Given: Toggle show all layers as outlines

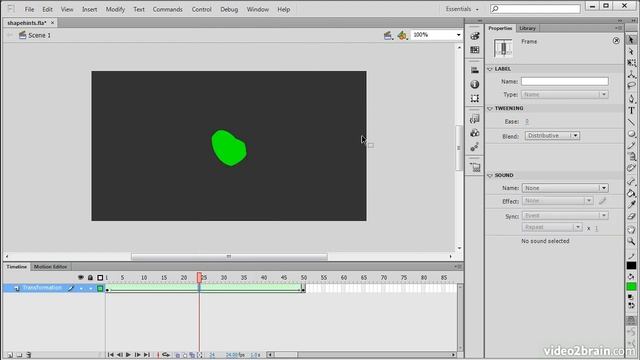Looking at the screenshot, I should coord(100,278).
